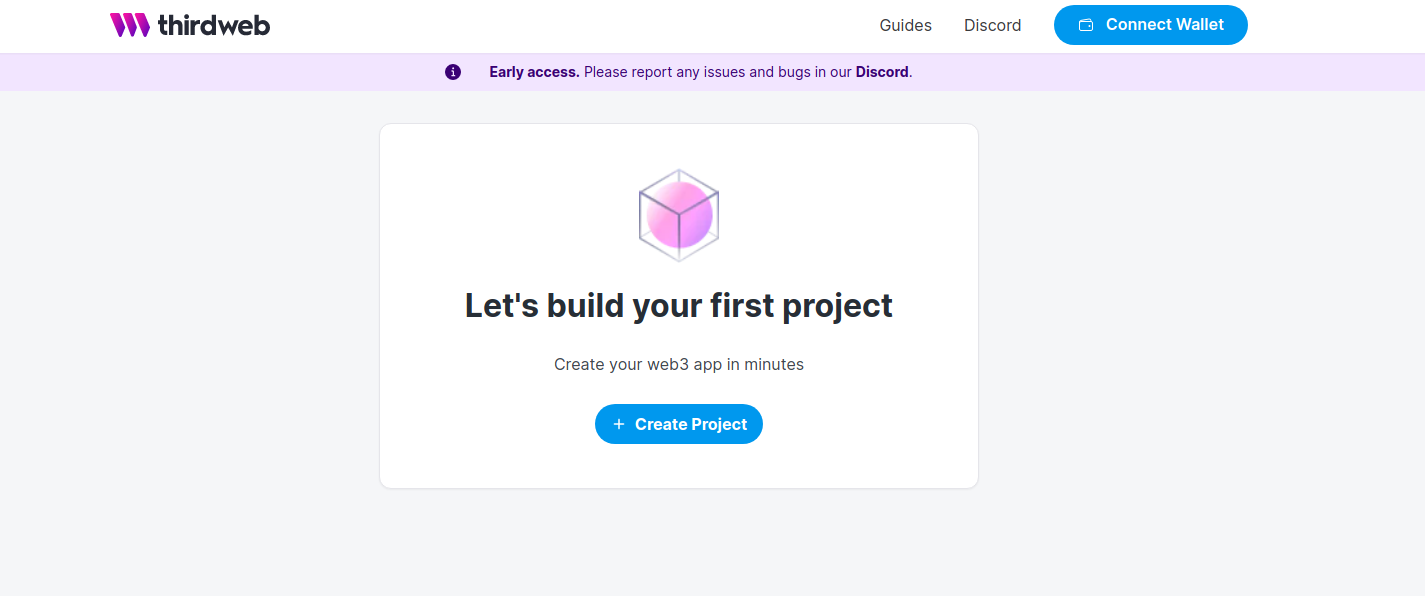
Task: Open the Discord link in top navigation
Action: [x=993, y=25]
